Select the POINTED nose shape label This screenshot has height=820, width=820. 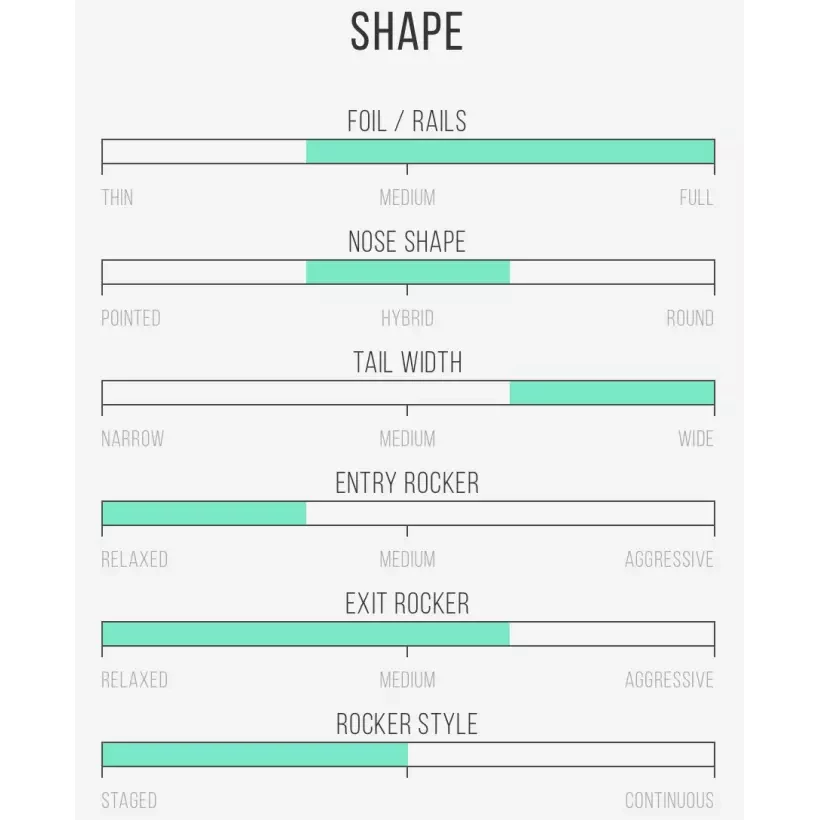coord(131,319)
